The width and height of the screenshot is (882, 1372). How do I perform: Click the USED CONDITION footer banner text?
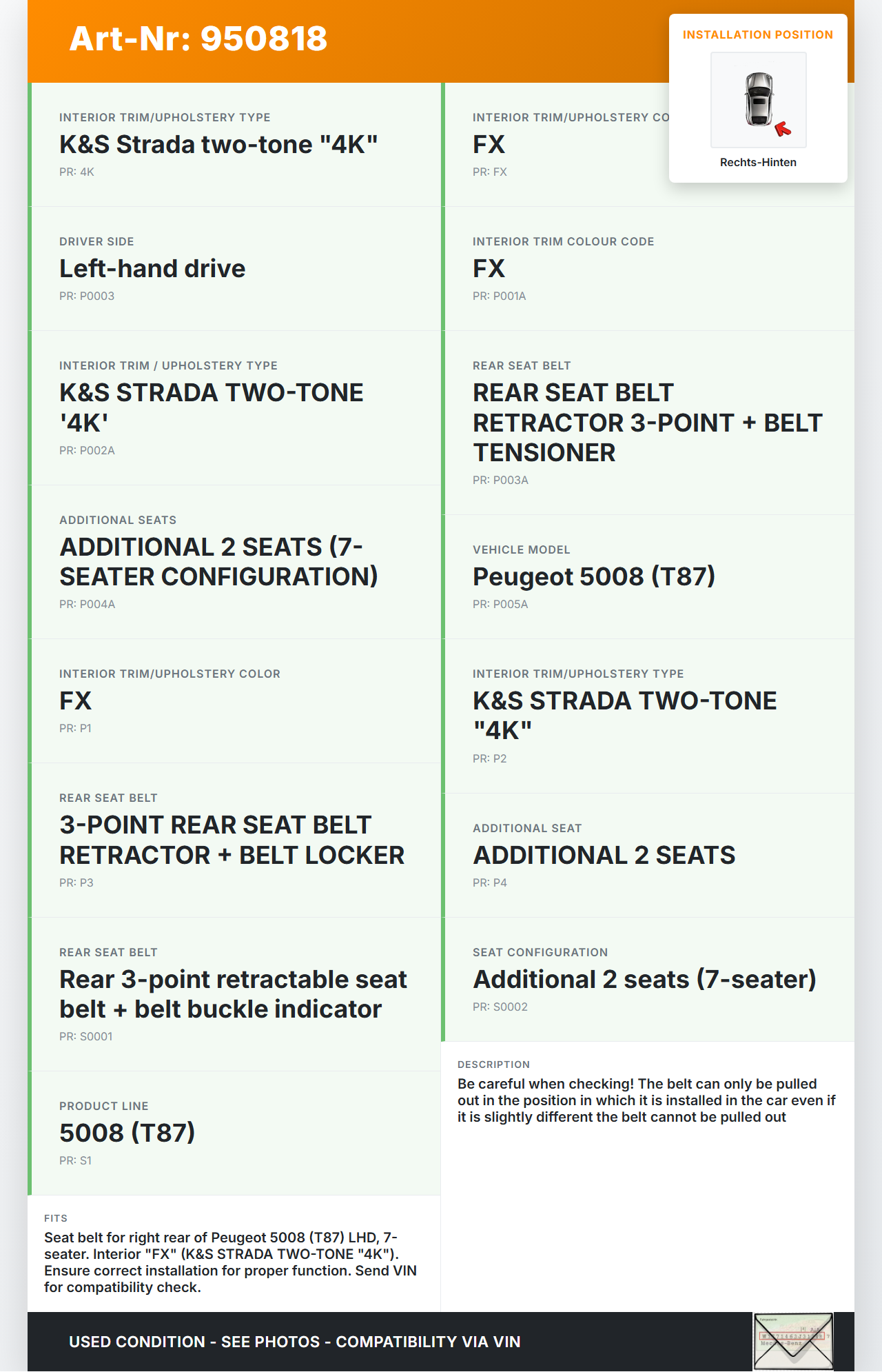click(294, 1342)
